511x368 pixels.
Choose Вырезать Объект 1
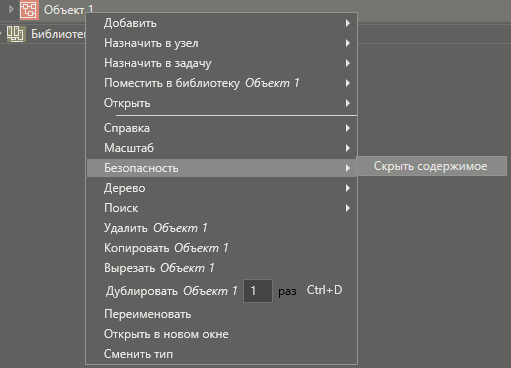(x=222, y=268)
